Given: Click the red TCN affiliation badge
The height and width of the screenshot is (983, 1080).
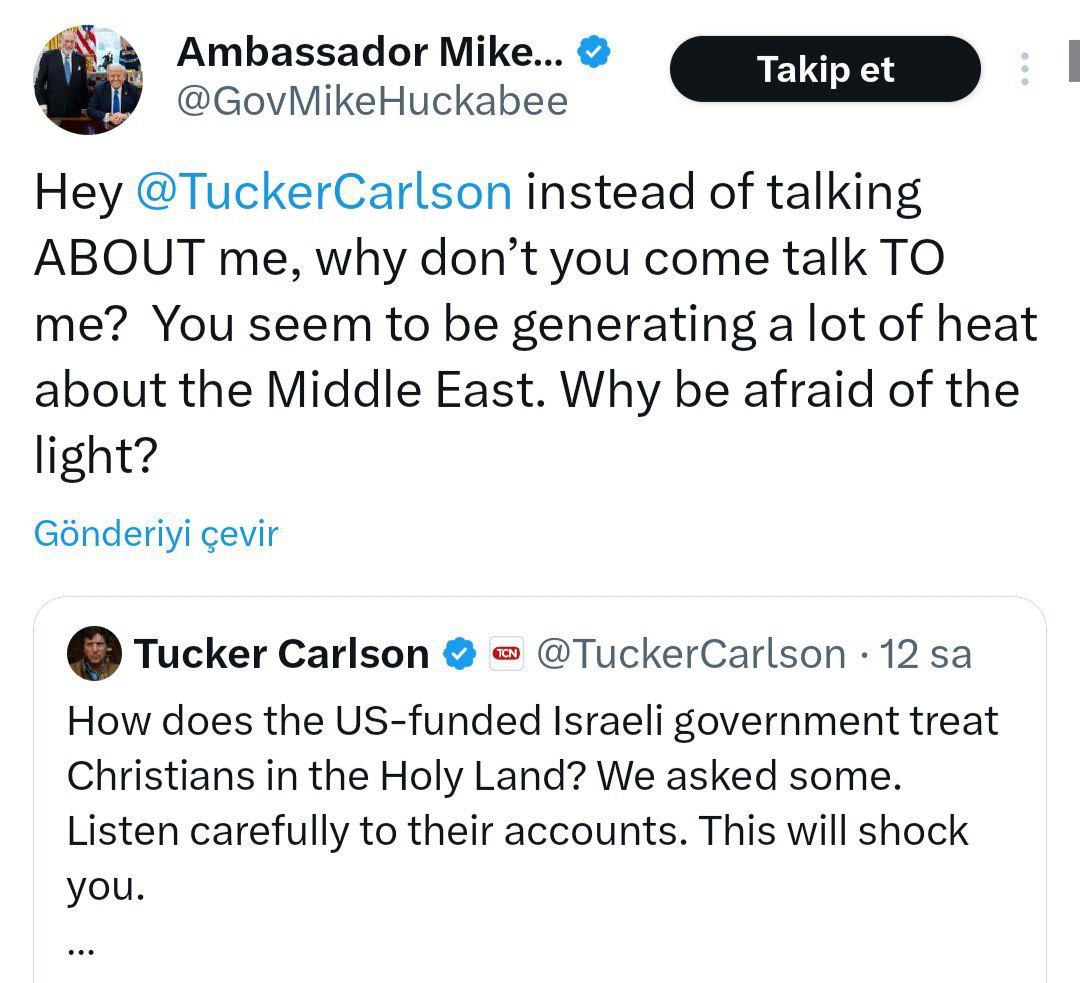Looking at the screenshot, I should [x=507, y=655].
